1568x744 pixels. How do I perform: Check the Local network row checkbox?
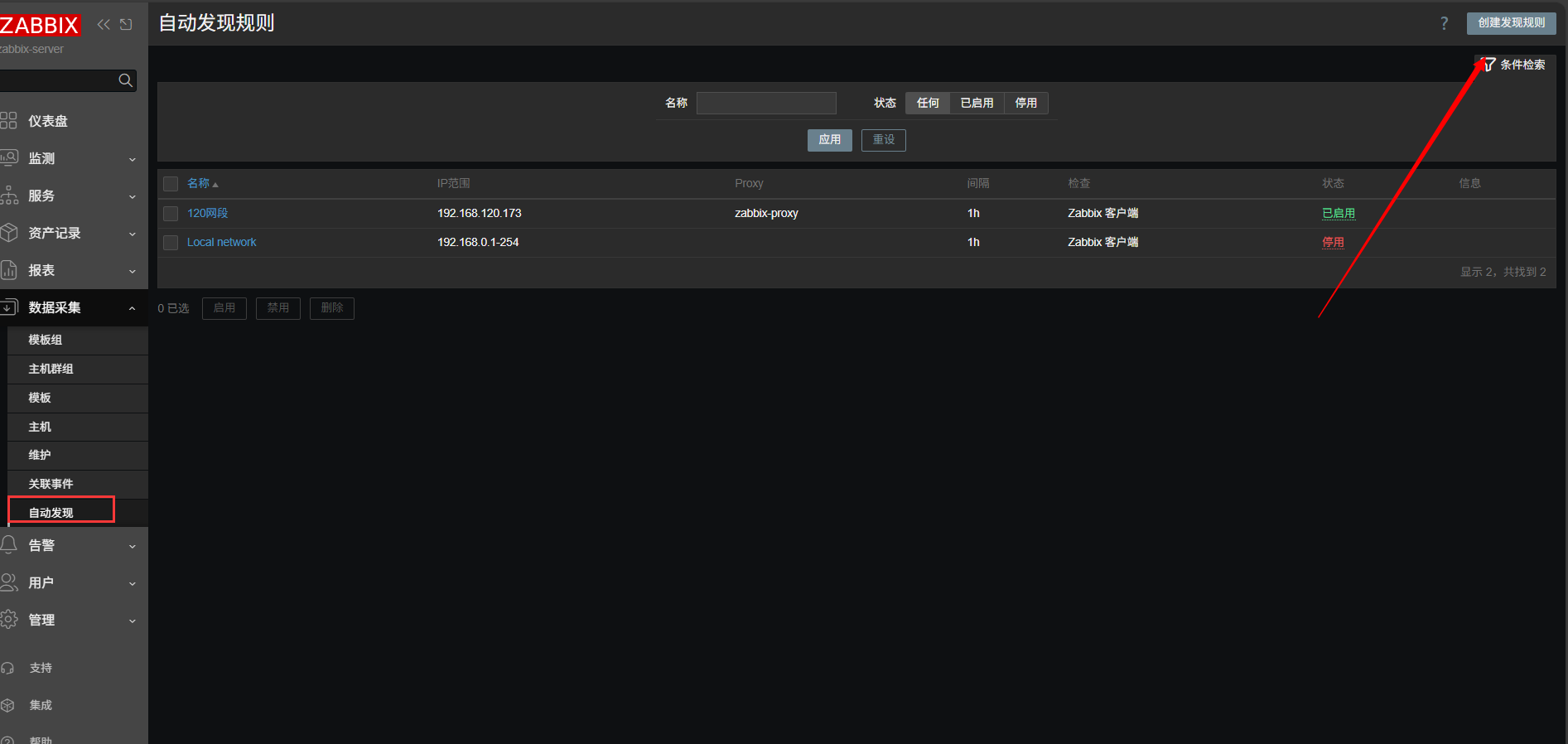(x=171, y=243)
